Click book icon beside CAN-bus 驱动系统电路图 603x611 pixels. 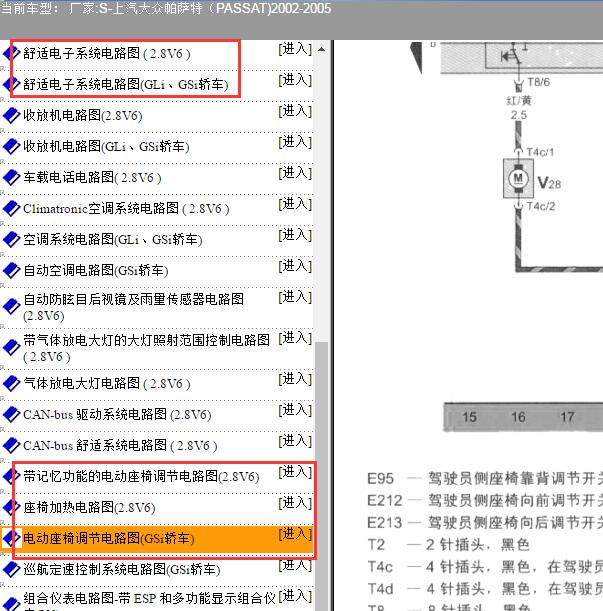(11, 414)
